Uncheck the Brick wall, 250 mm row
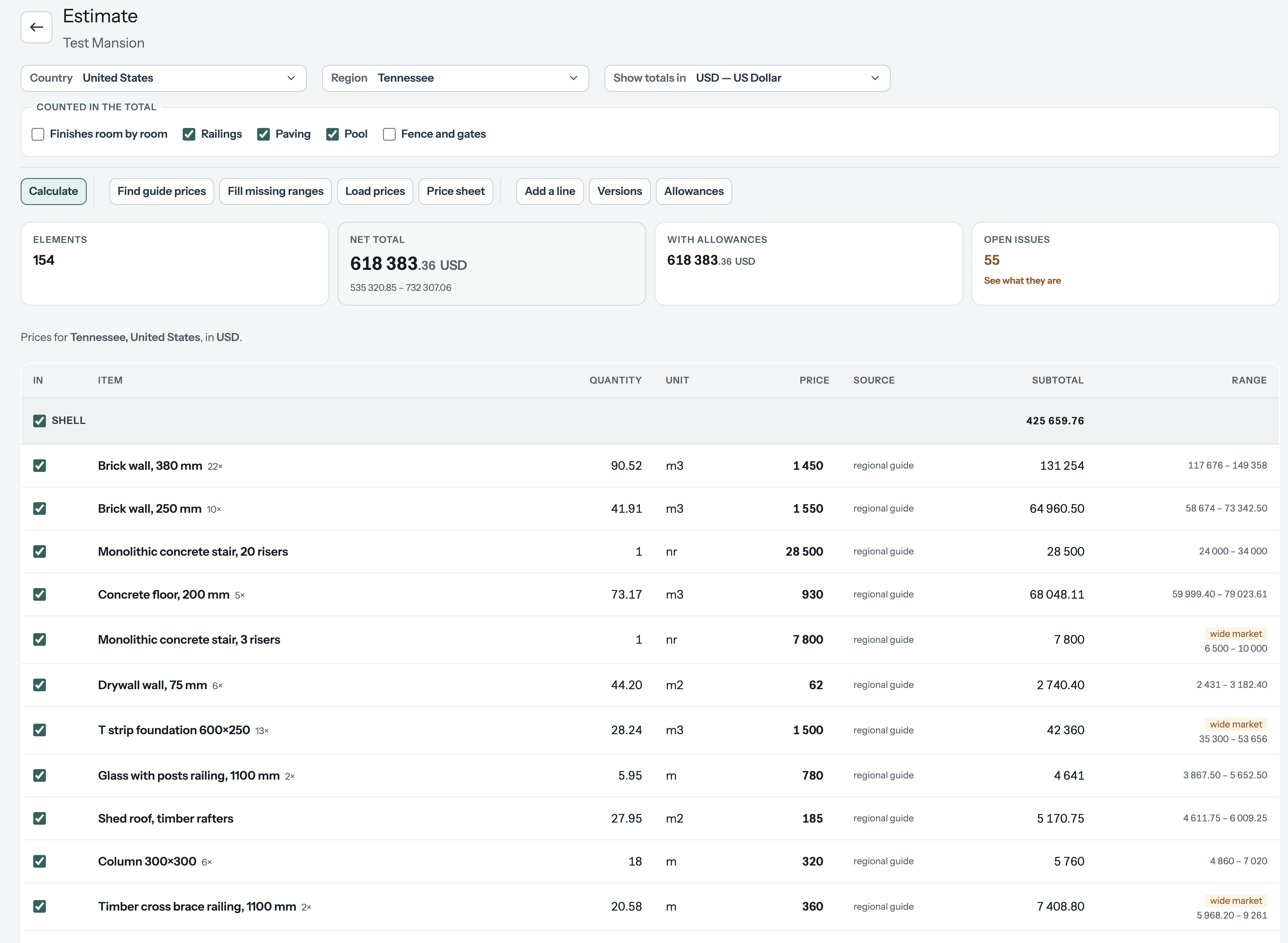The width and height of the screenshot is (1288, 943). click(39, 509)
